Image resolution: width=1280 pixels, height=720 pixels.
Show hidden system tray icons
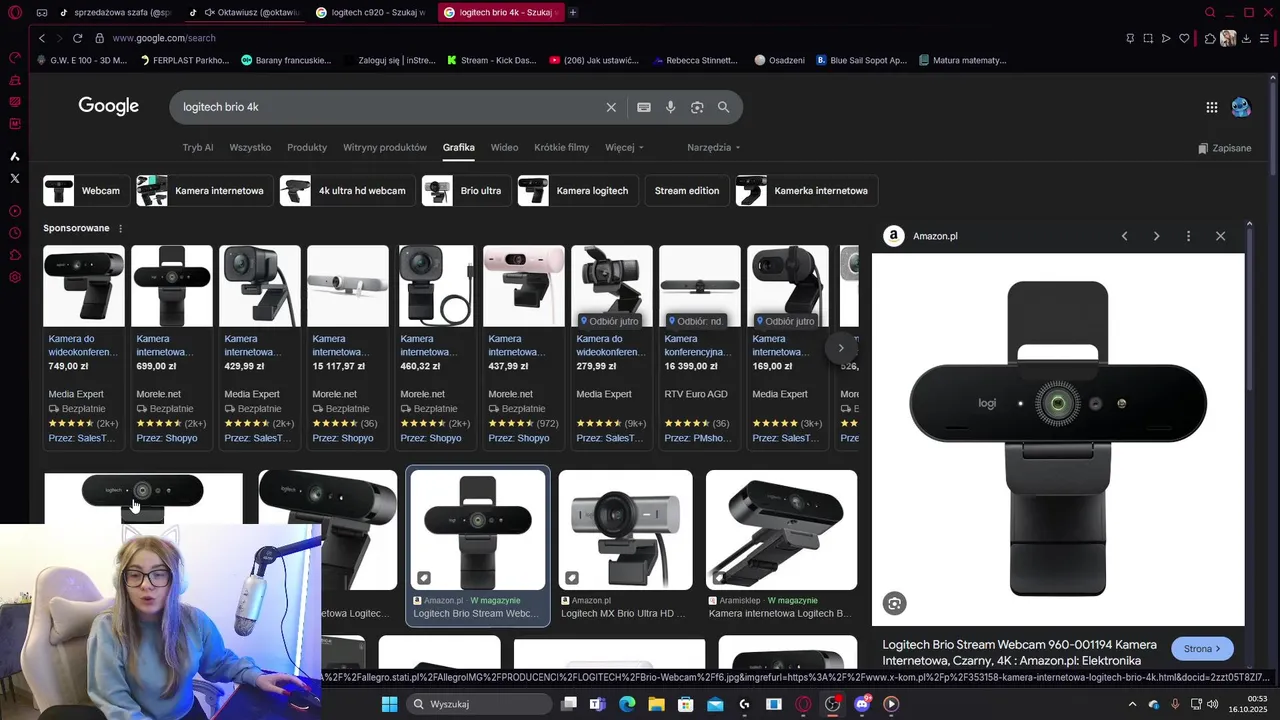[x=1132, y=704]
